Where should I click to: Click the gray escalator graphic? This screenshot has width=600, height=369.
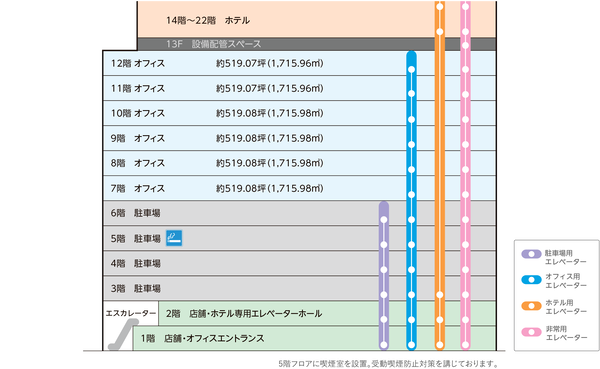pyautogui.click(x=123, y=334)
